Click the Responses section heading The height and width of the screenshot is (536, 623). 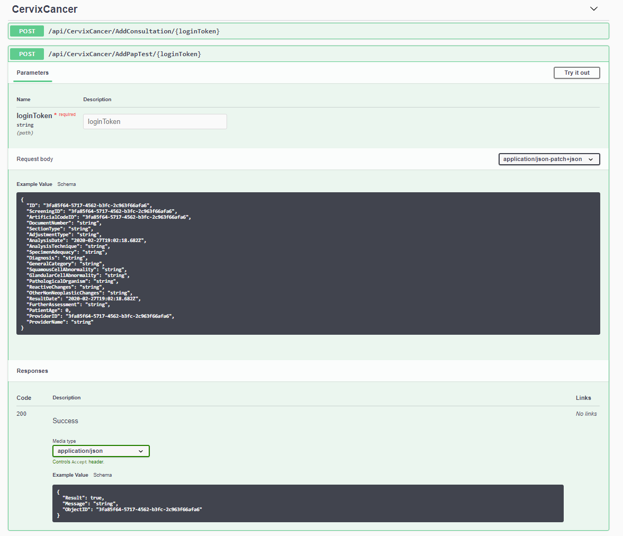(32, 371)
